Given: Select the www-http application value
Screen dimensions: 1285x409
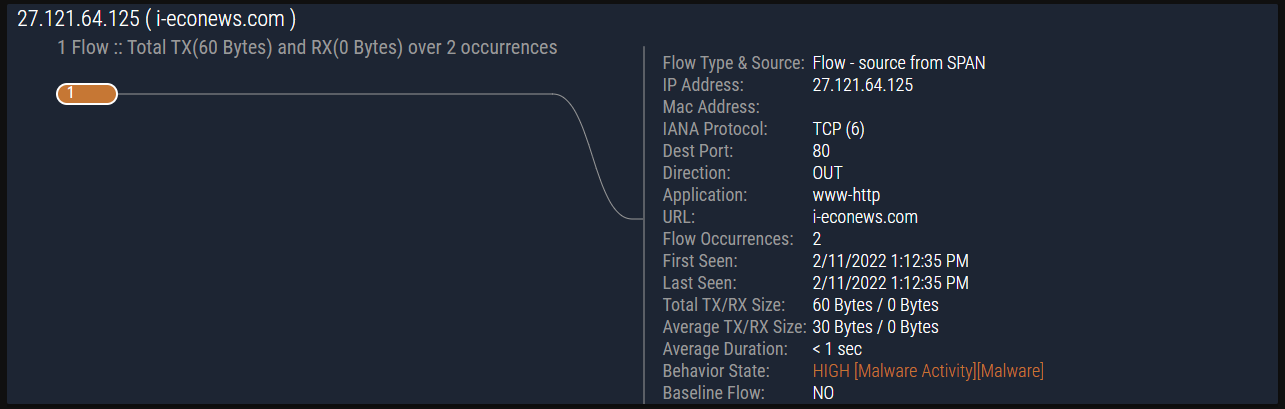Looking at the screenshot, I should click(846, 195).
